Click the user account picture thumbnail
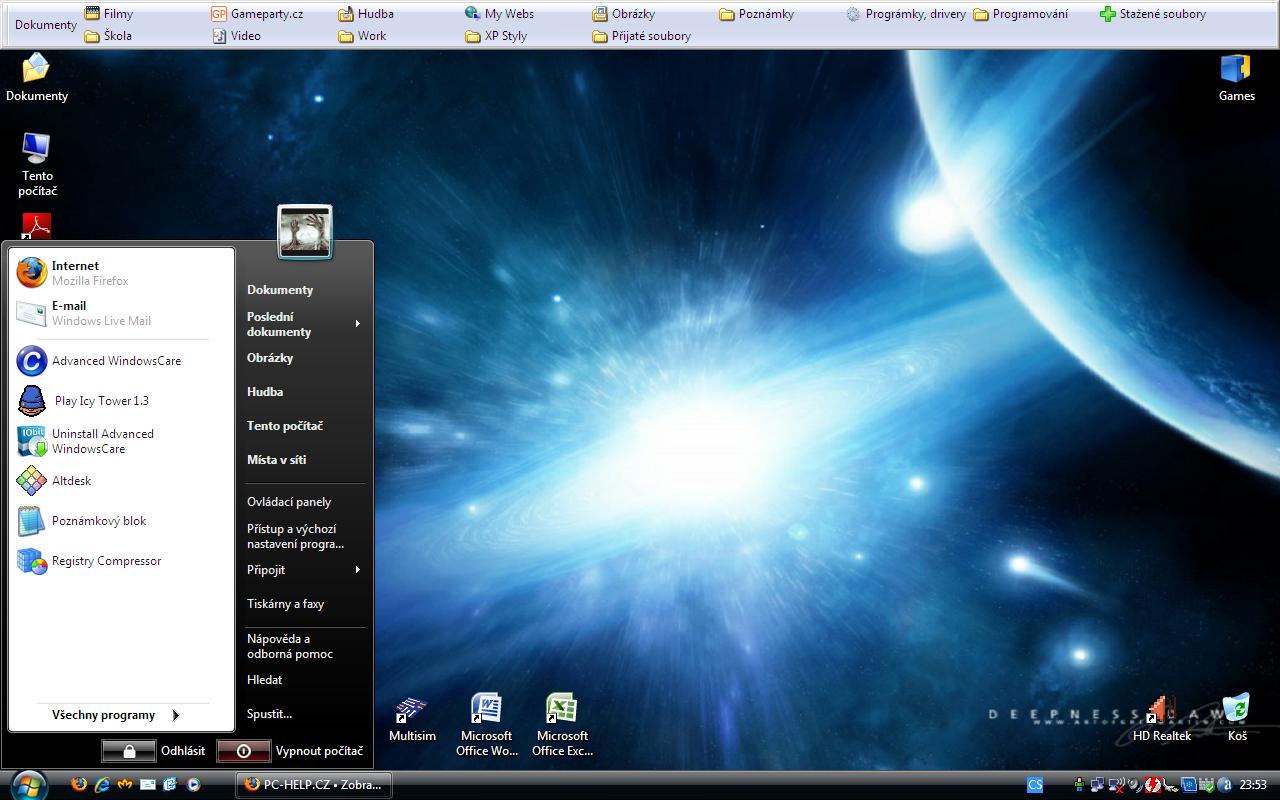 click(x=305, y=232)
